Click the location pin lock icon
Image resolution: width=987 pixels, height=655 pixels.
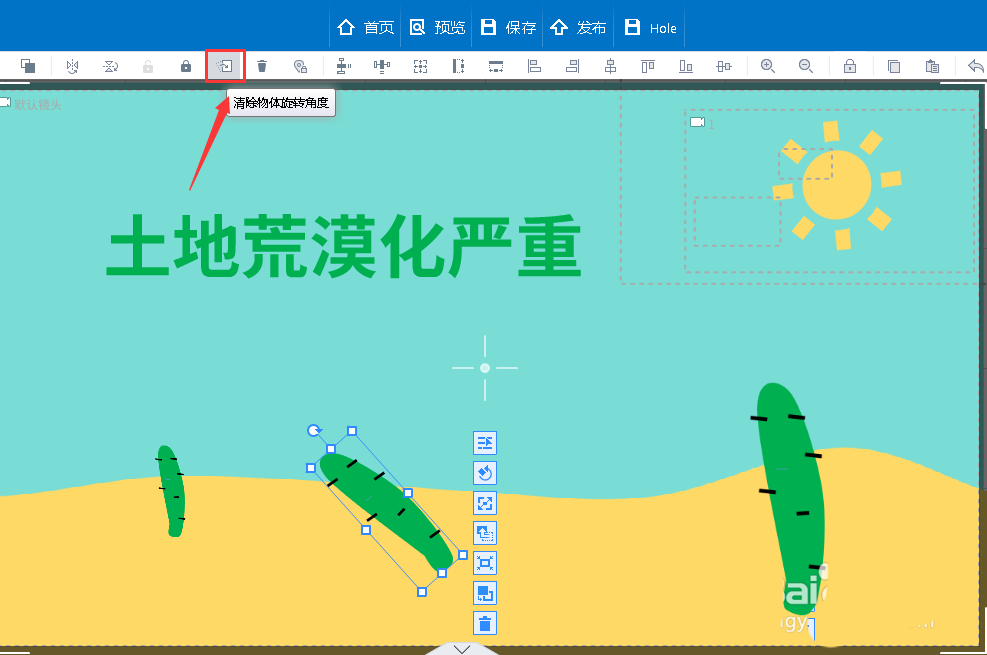point(300,66)
